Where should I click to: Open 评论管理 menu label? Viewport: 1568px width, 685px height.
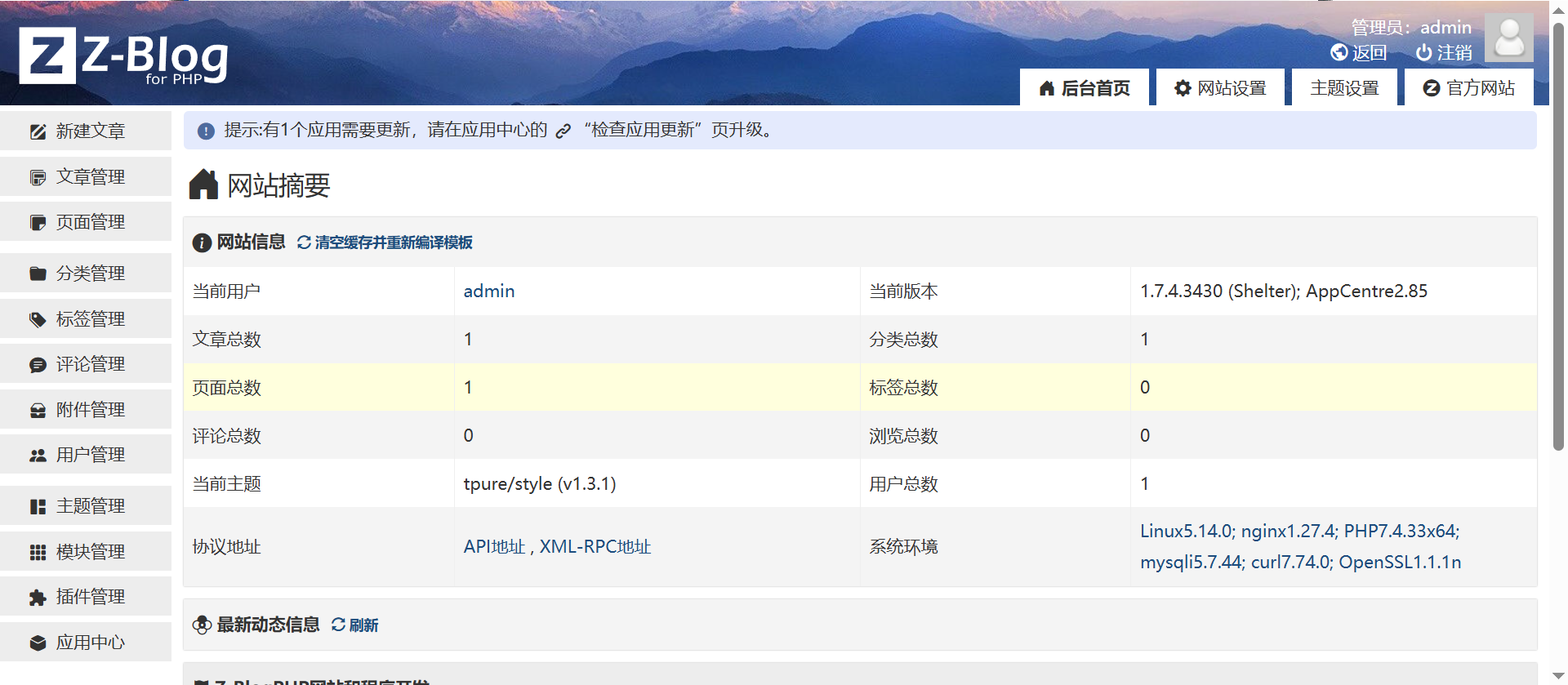[x=91, y=364]
